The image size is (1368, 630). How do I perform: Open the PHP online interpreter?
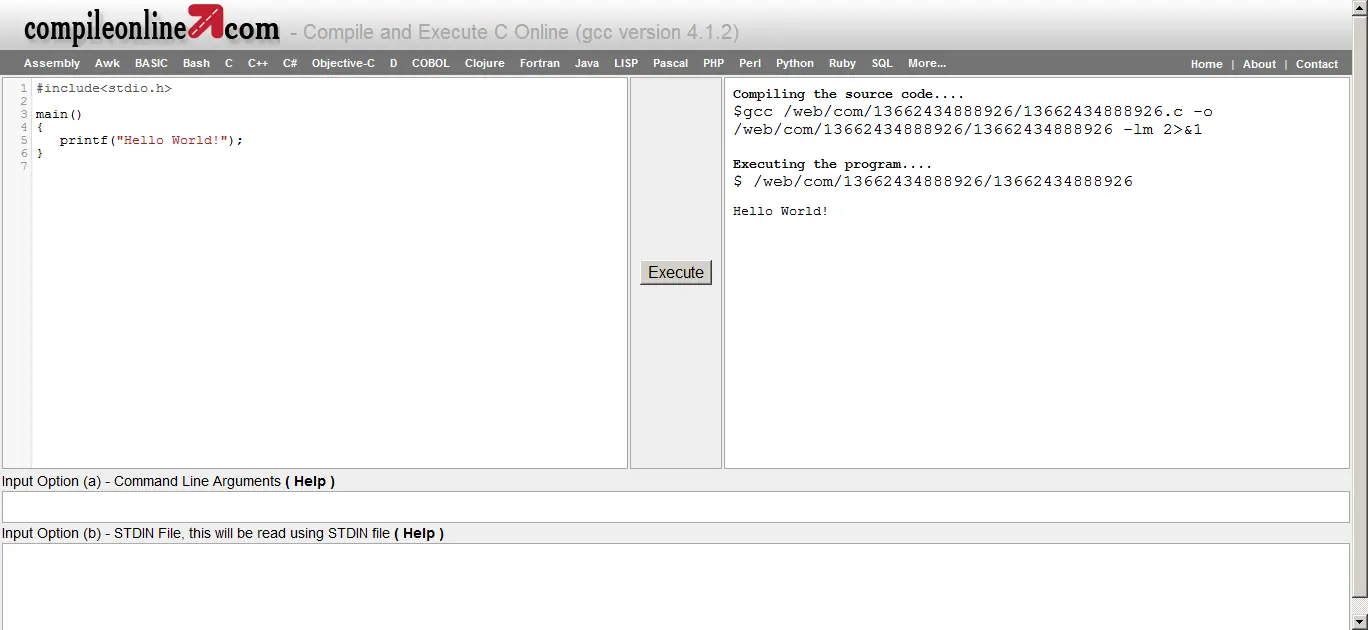pos(713,63)
